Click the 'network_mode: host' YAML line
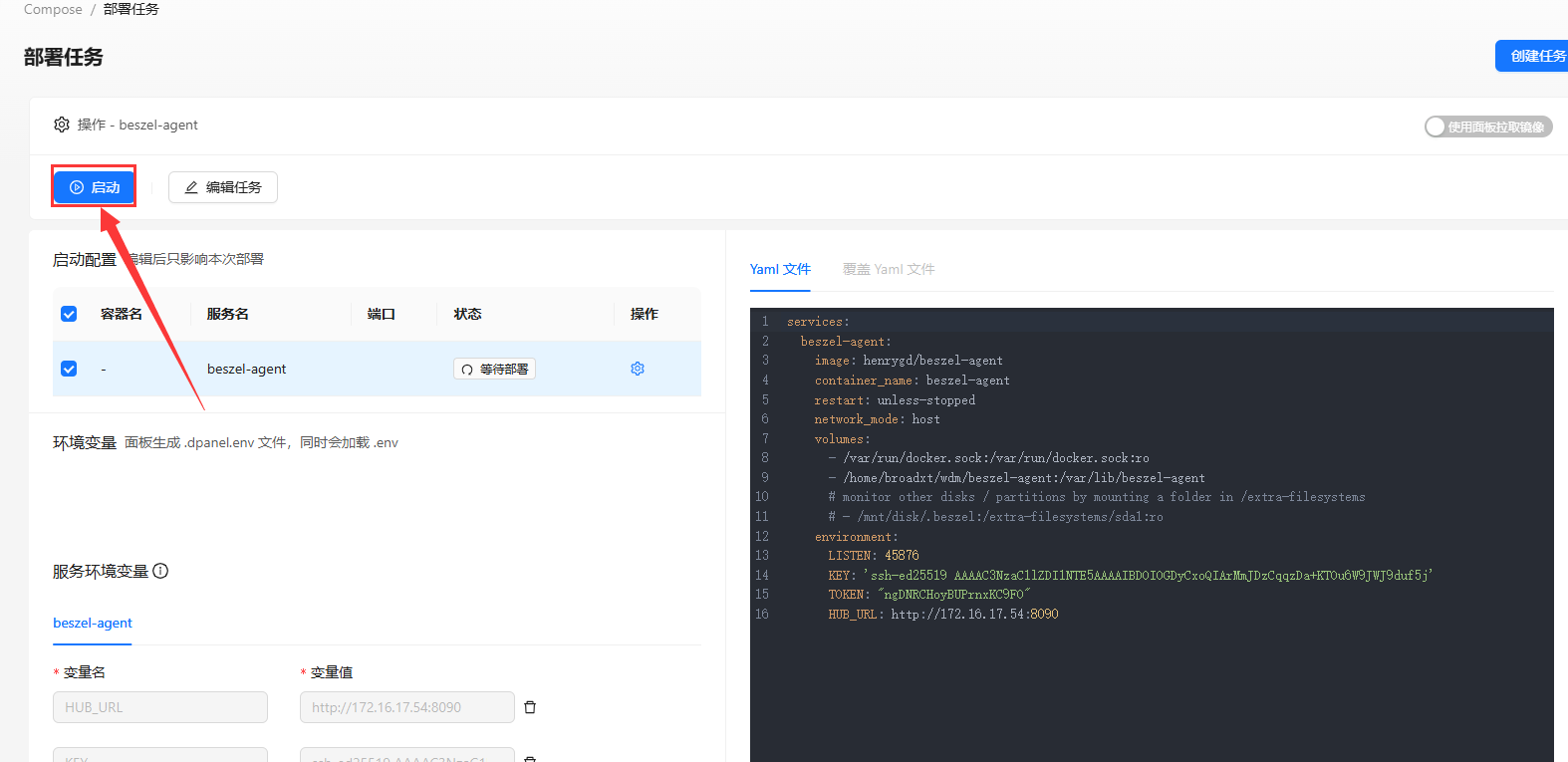 (877, 419)
